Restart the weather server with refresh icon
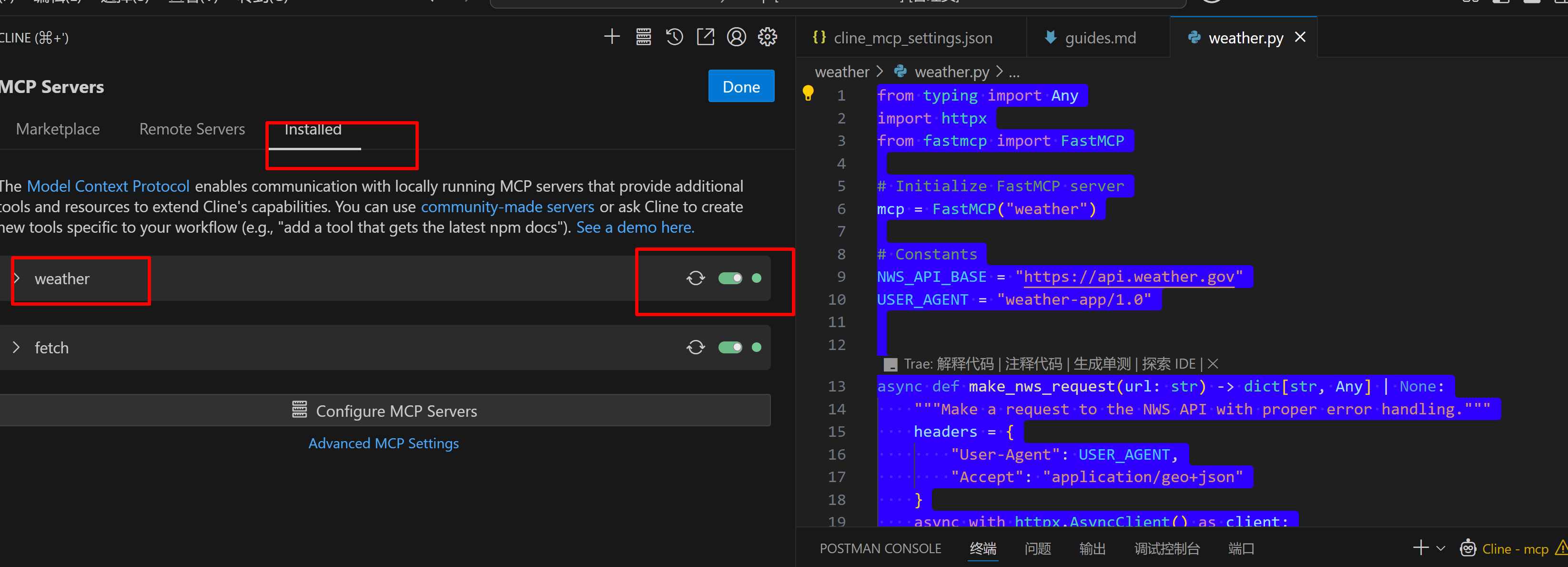Image resolution: width=1568 pixels, height=567 pixels. tap(696, 278)
